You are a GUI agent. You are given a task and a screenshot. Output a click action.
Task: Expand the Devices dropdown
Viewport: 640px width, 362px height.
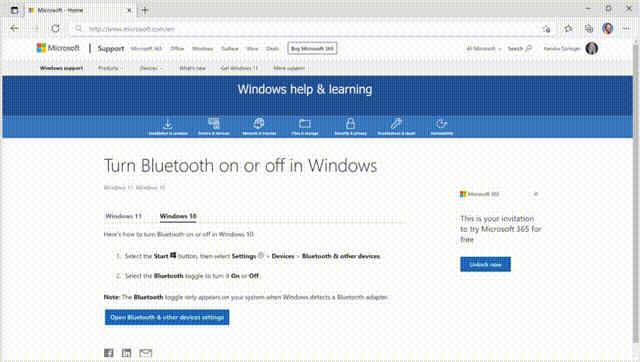point(151,68)
